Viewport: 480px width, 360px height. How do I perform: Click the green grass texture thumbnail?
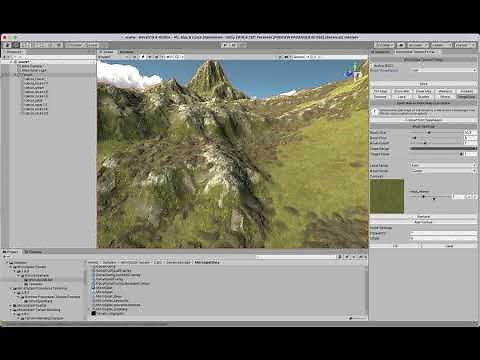pos(387,196)
